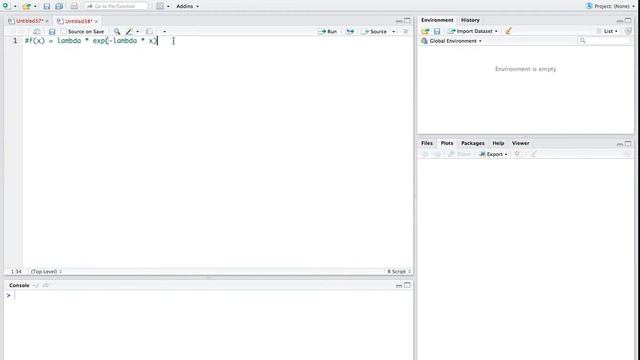
Task: Select the Untitled38 tab
Action: tap(78, 21)
